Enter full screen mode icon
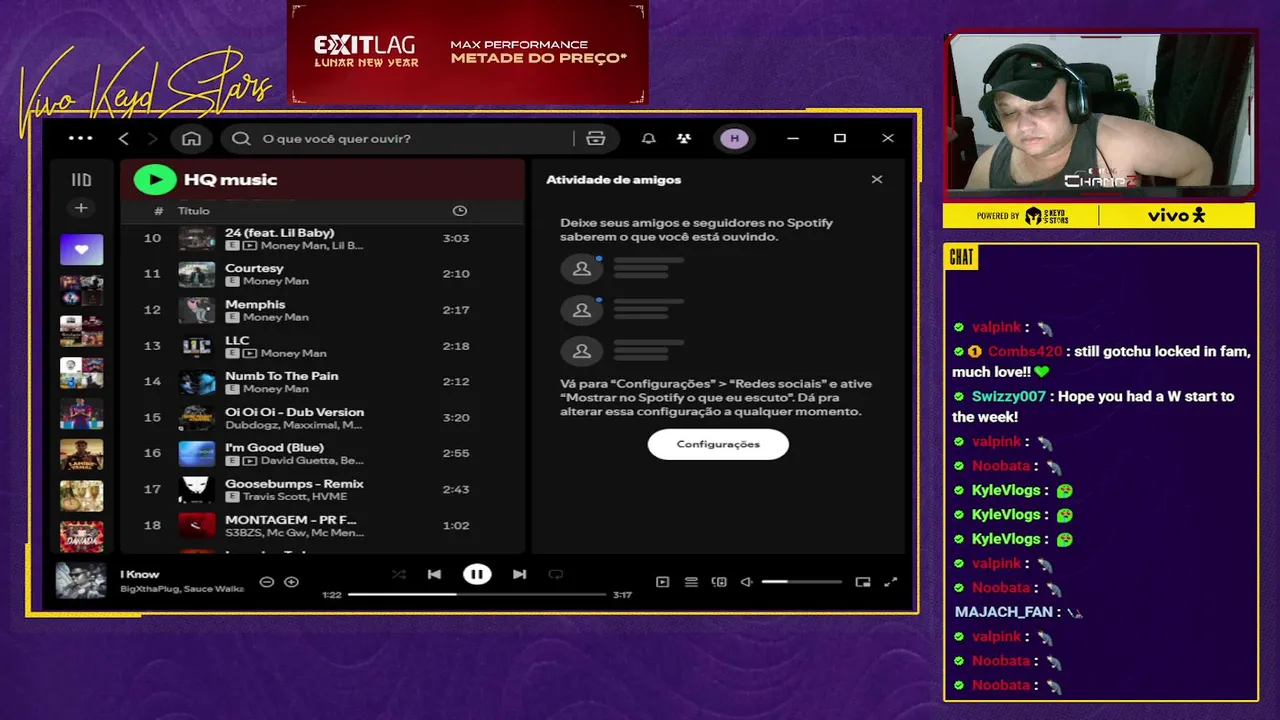 [x=891, y=582]
